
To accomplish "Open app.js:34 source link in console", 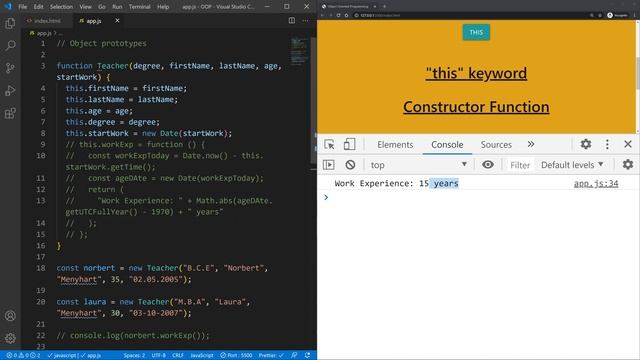I will [596, 183].
